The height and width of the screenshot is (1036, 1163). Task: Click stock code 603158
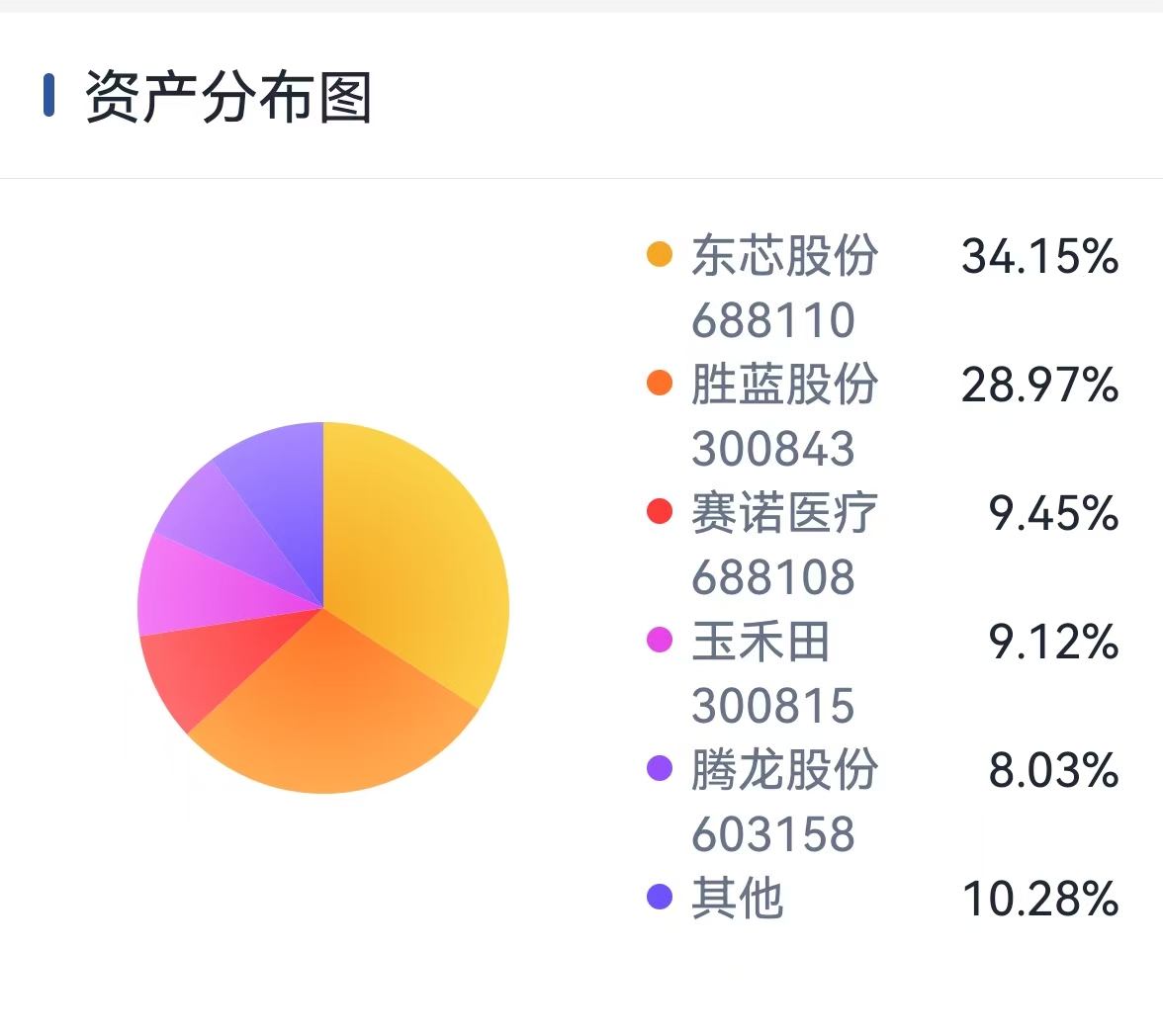(x=773, y=833)
